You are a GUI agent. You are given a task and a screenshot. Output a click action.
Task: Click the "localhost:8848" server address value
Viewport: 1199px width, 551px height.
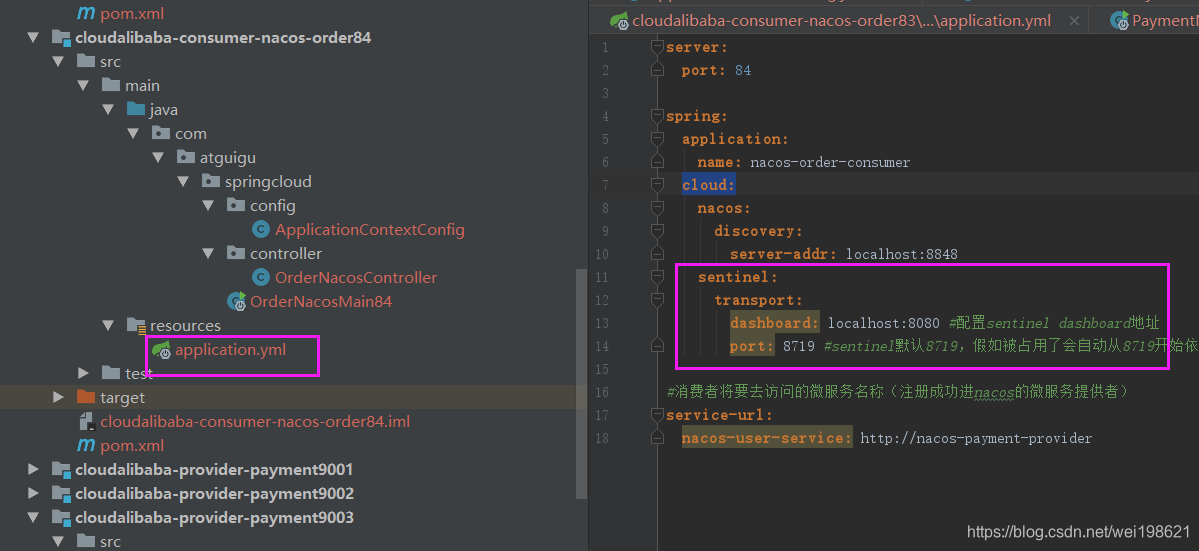pos(902,254)
